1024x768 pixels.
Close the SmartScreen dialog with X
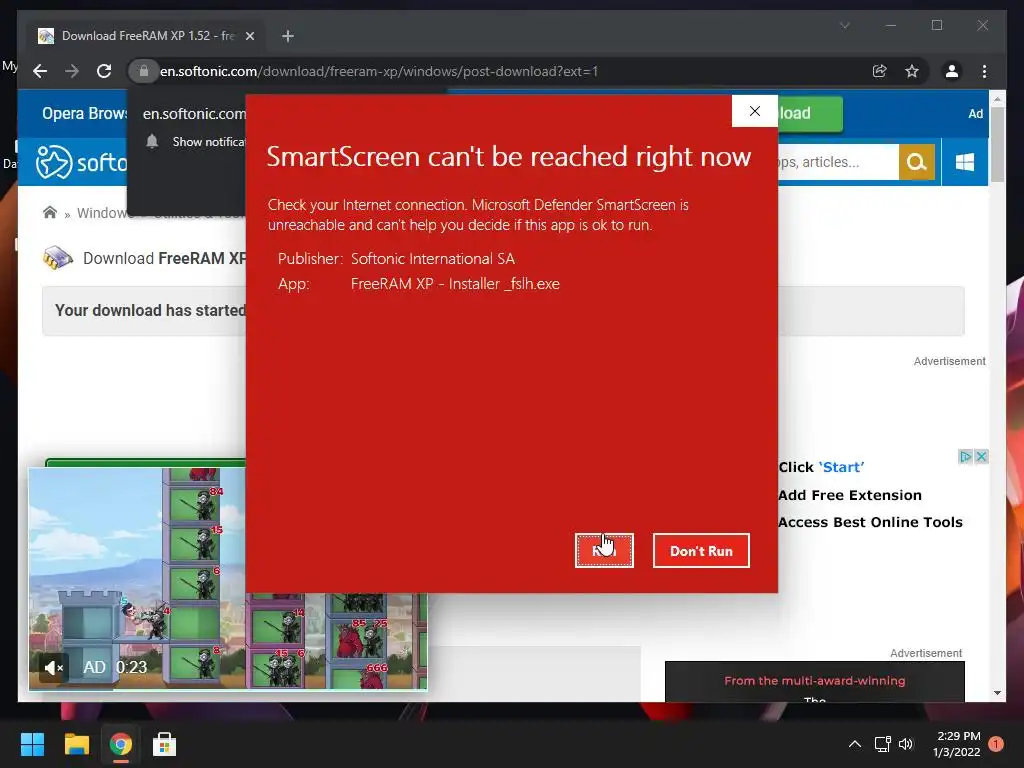click(x=754, y=111)
